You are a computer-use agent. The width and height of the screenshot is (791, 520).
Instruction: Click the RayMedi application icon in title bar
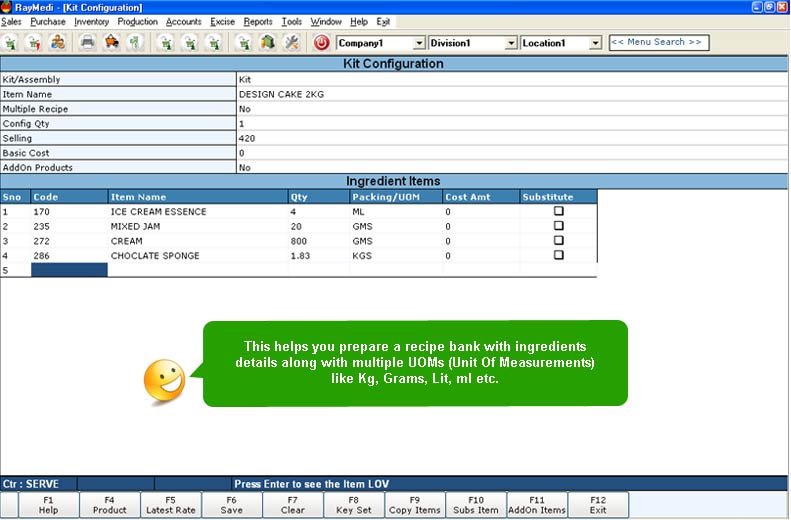[x=6, y=7]
